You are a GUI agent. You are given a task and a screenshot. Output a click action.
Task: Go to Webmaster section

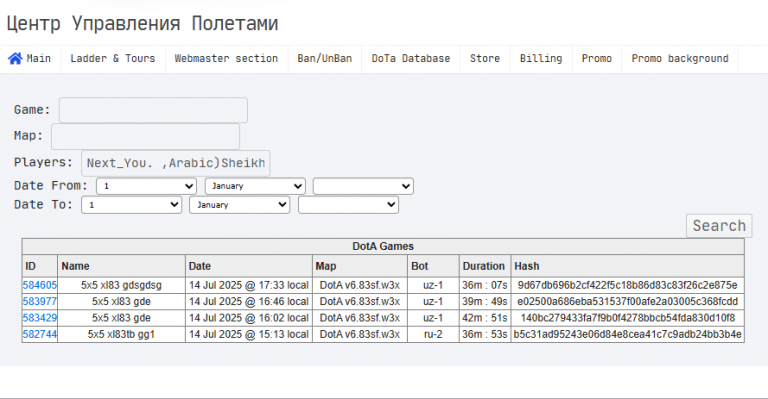coord(226,59)
